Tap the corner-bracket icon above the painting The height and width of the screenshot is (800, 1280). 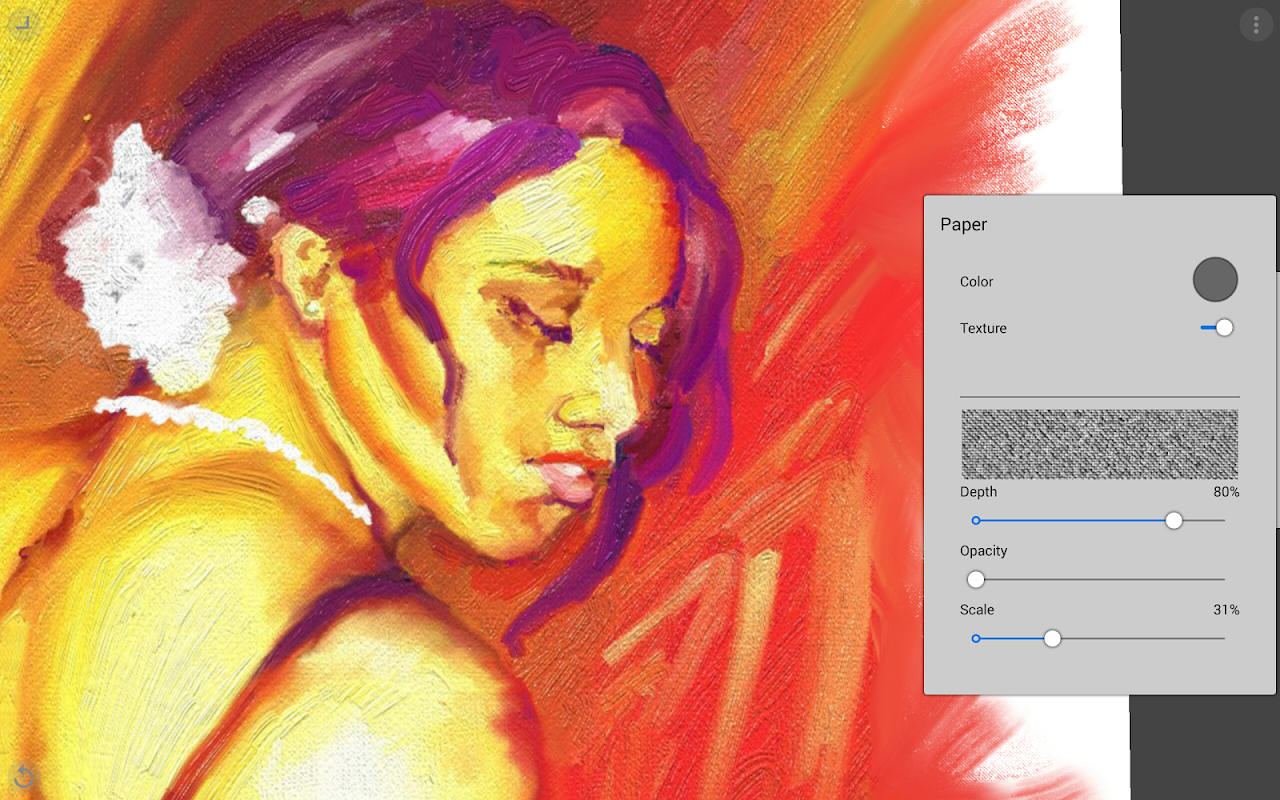coord(24,24)
